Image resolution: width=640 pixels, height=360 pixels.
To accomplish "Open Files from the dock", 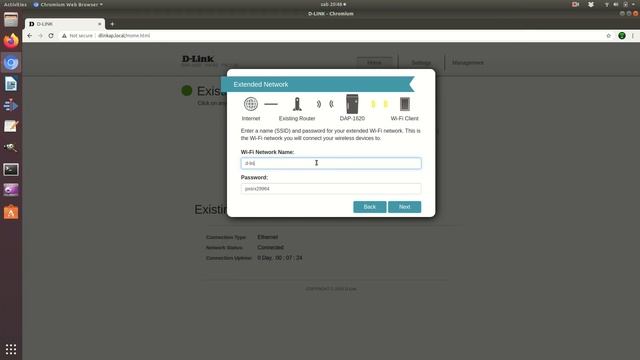I will pos(11,20).
